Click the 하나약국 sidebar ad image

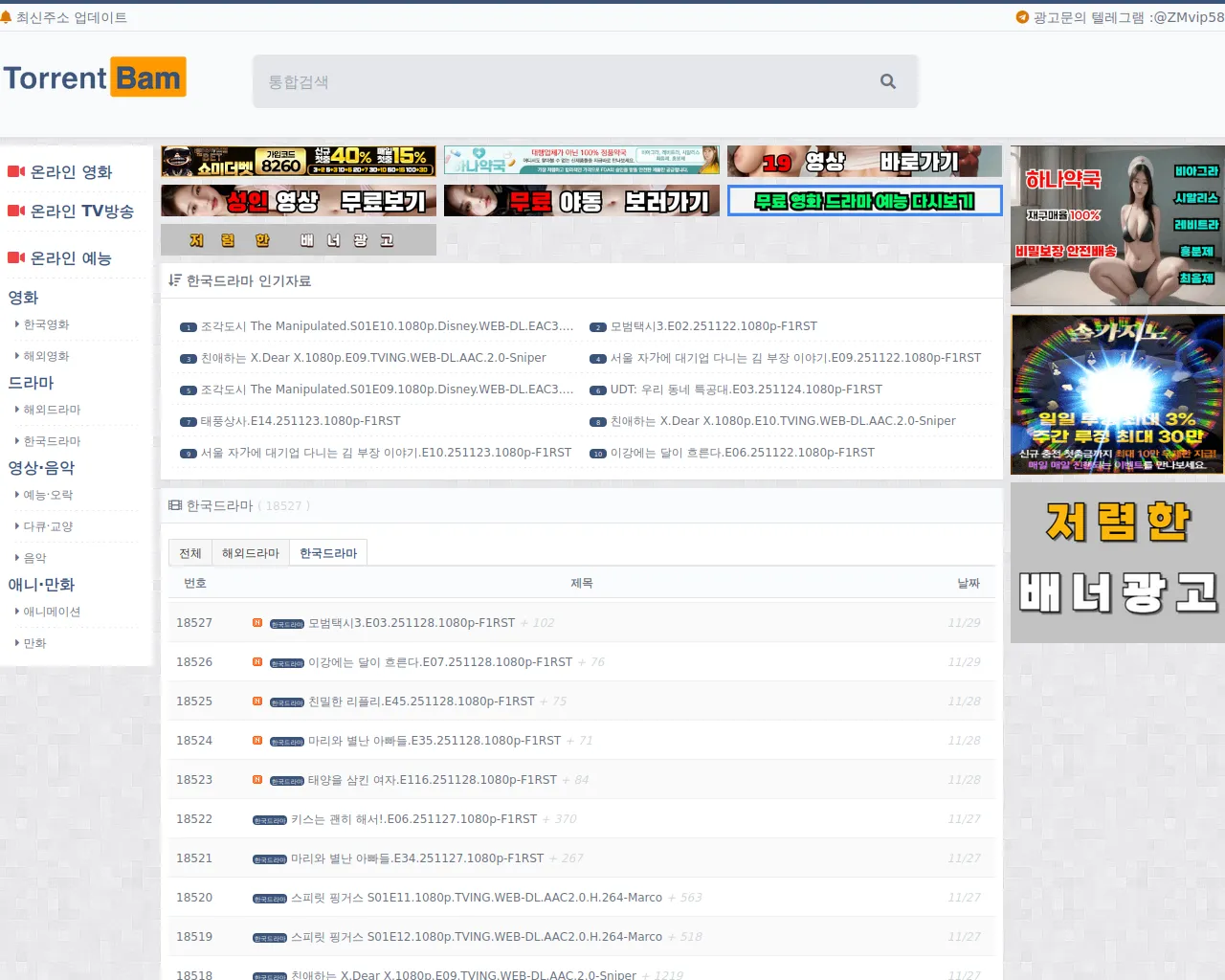1118,226
